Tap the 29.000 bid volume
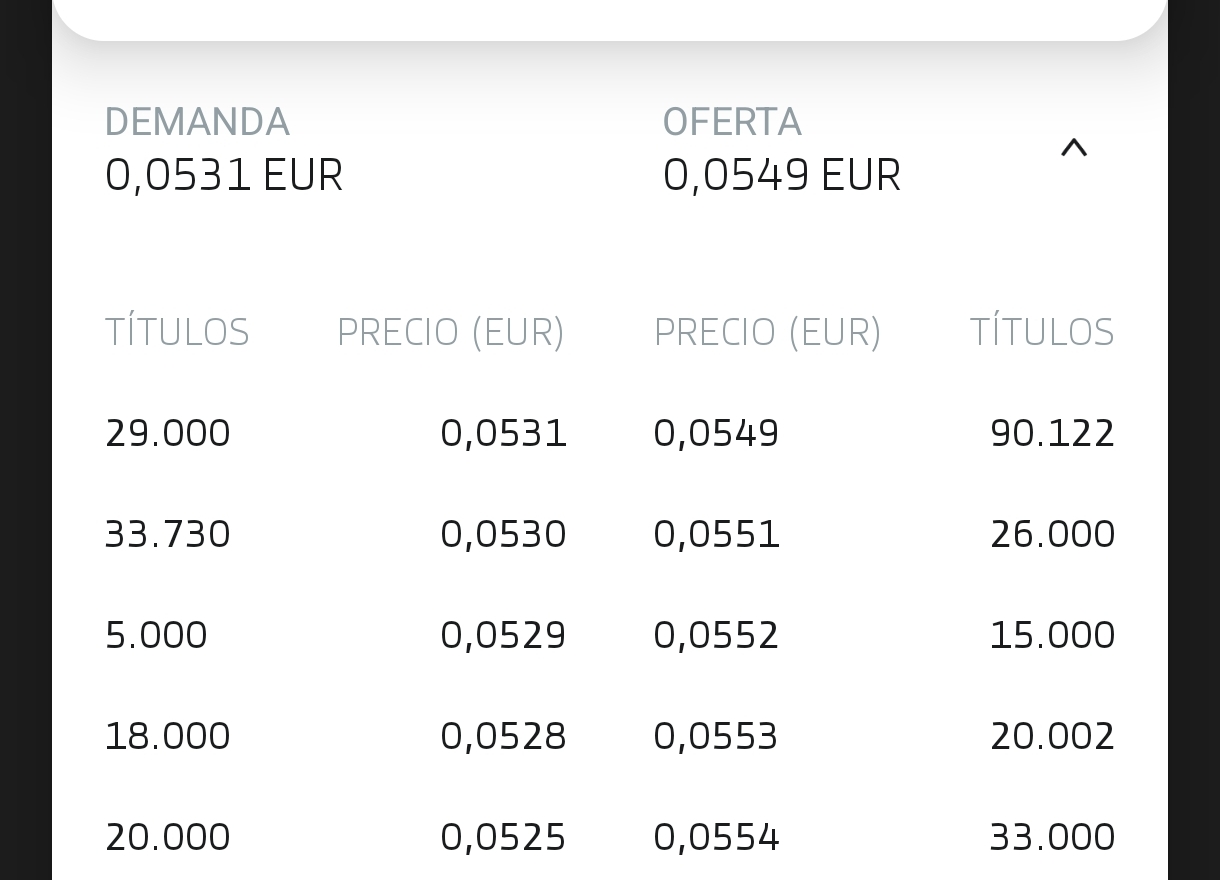 point(168,433)
